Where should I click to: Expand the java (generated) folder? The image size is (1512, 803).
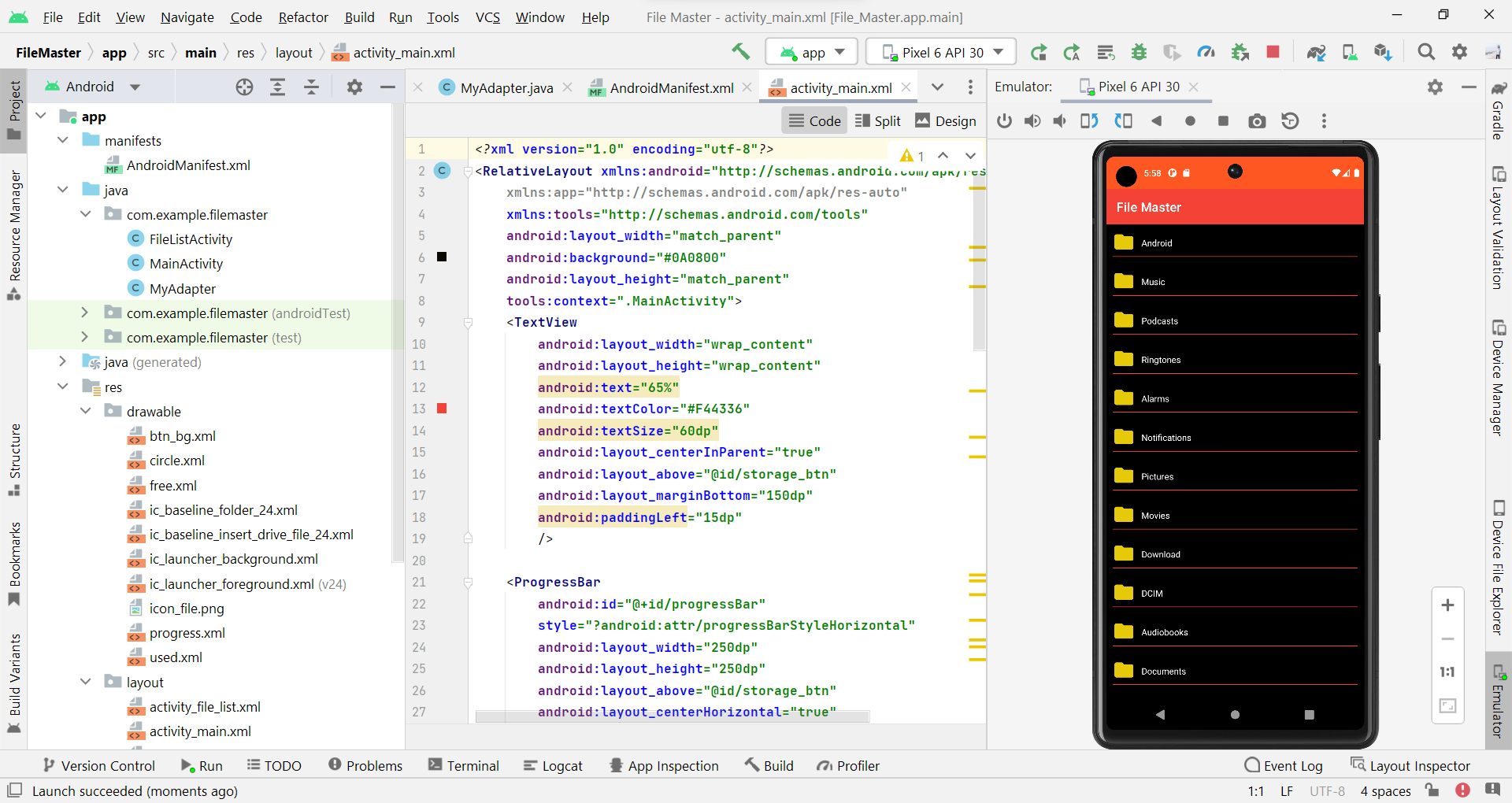[63, 361]
